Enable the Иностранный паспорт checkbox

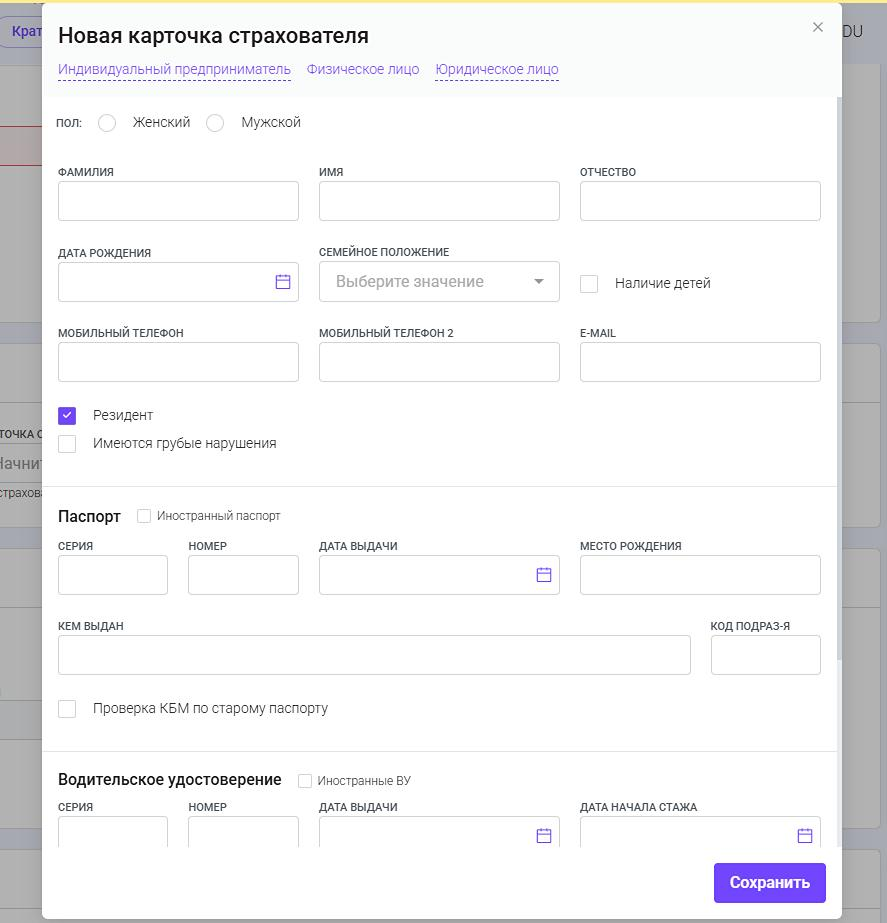point(144,516)
